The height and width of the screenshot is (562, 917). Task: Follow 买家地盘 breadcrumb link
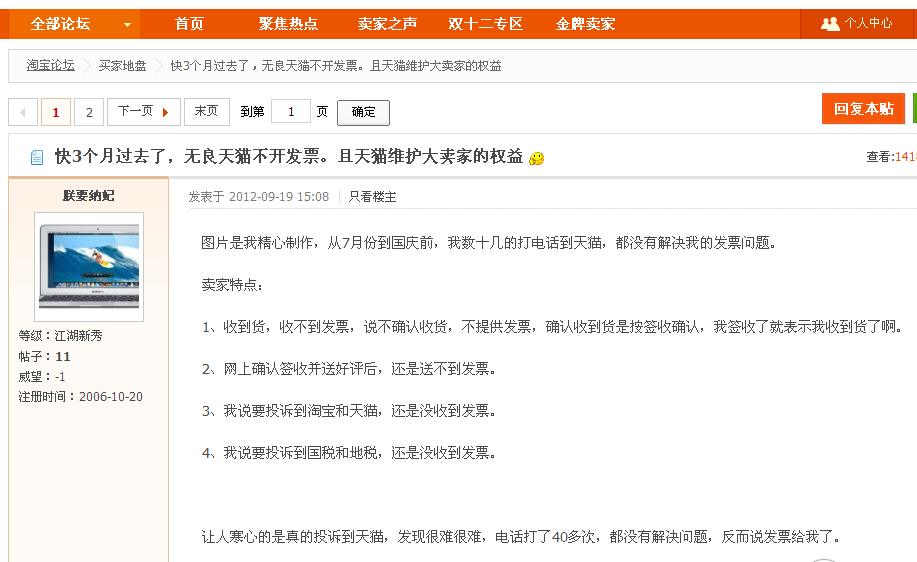(122, 65)
